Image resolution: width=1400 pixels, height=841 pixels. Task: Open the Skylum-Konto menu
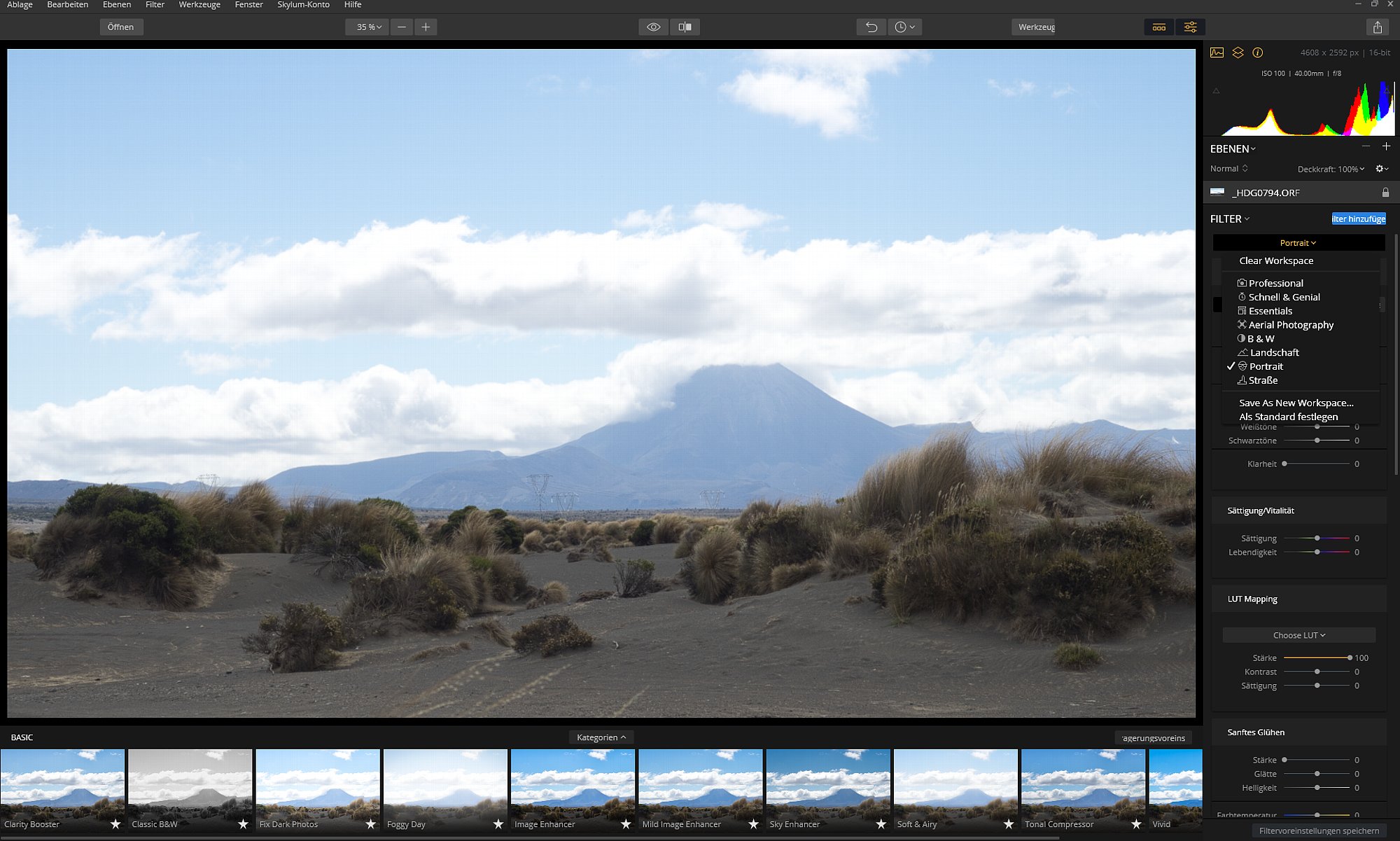point(303,5)
